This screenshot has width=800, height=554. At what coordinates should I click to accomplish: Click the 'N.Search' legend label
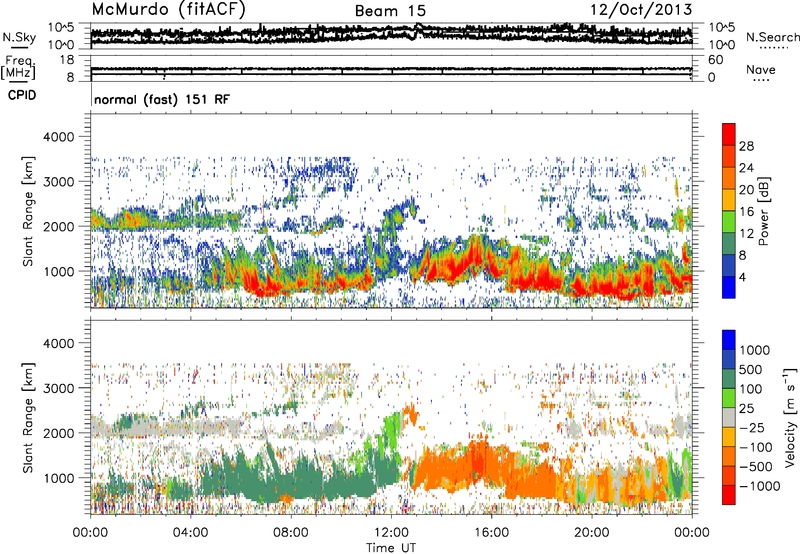coord(772,37)
